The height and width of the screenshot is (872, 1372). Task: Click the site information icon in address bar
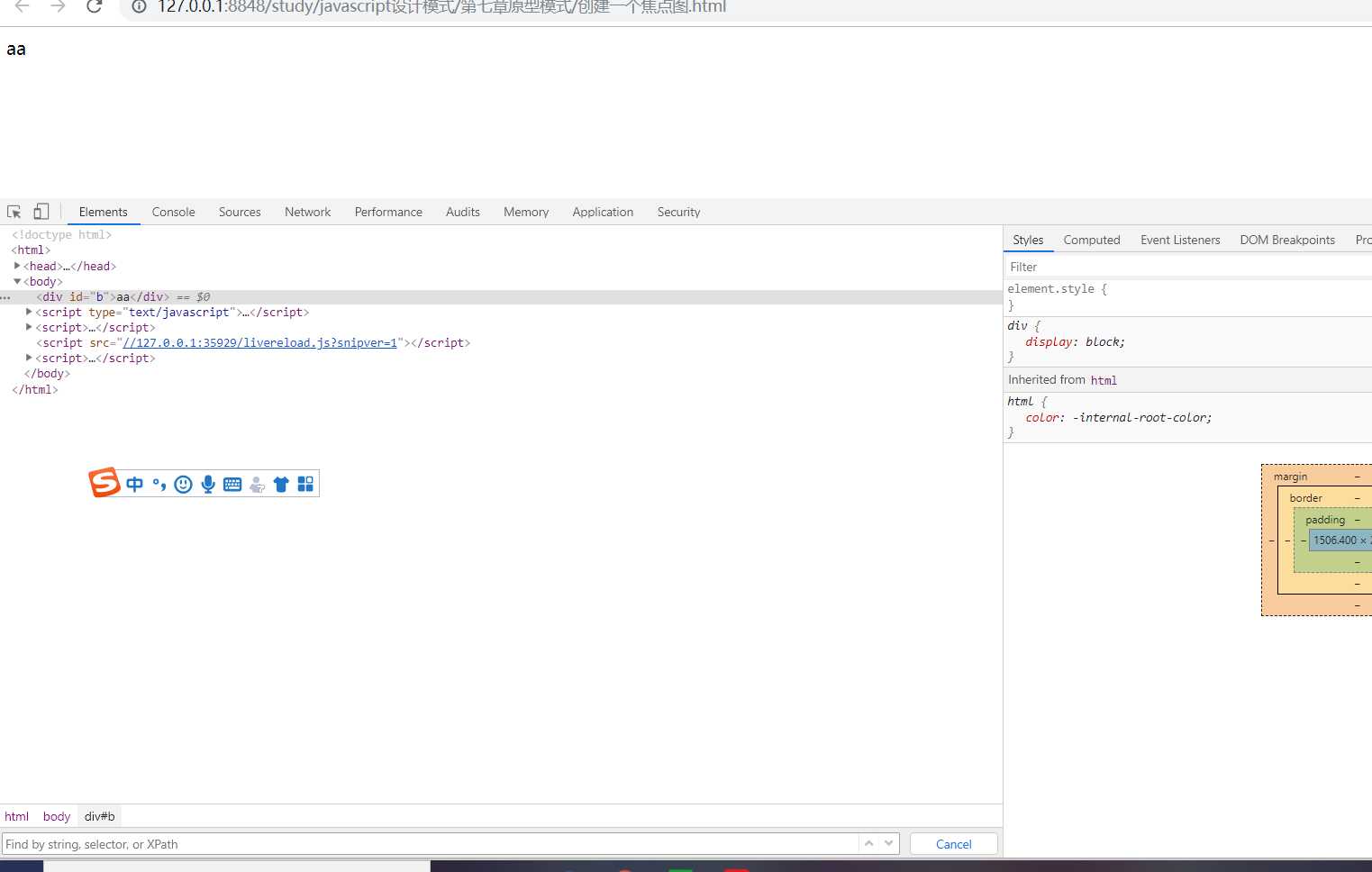(139, 6)
